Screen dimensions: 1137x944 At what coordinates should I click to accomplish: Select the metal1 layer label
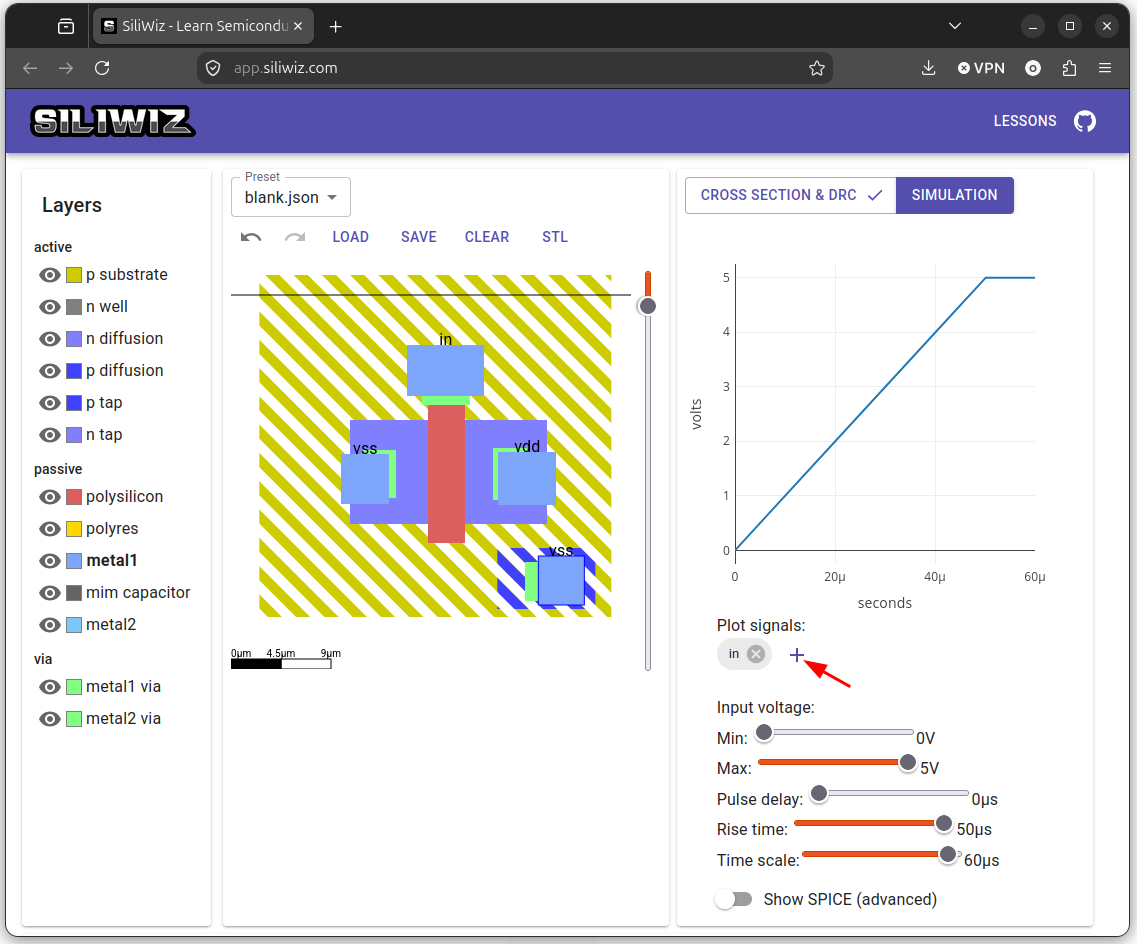[x=112, y=560]
